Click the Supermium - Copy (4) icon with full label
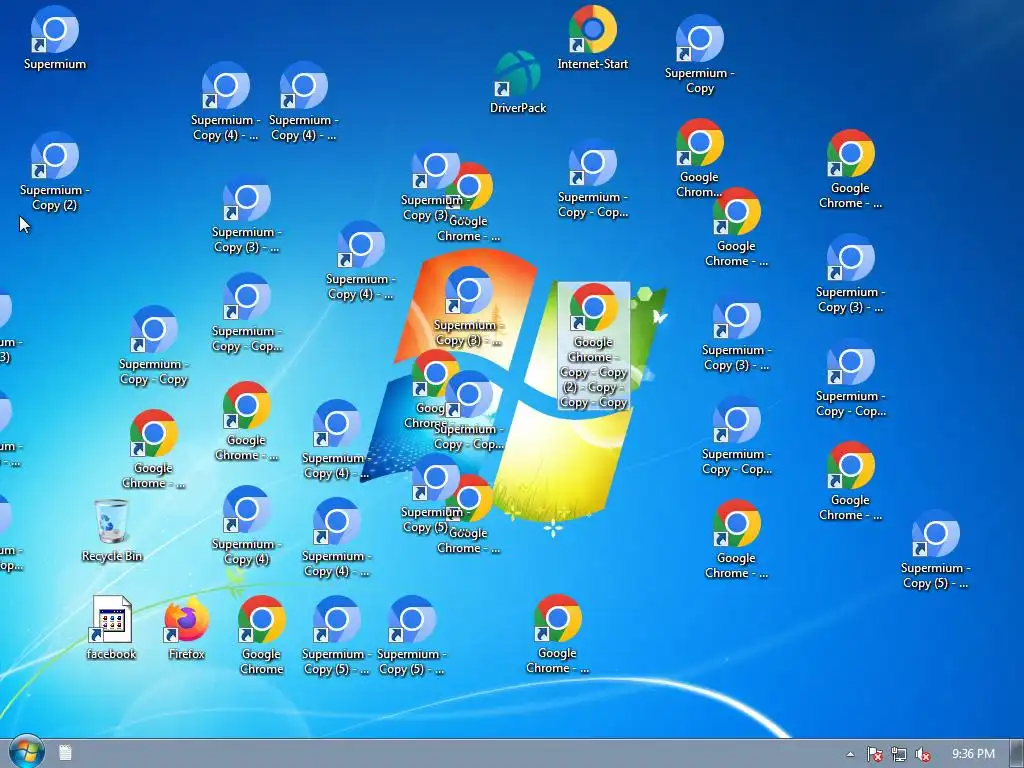Screen dimensions: 1024x768 click(x=246, y=526)
